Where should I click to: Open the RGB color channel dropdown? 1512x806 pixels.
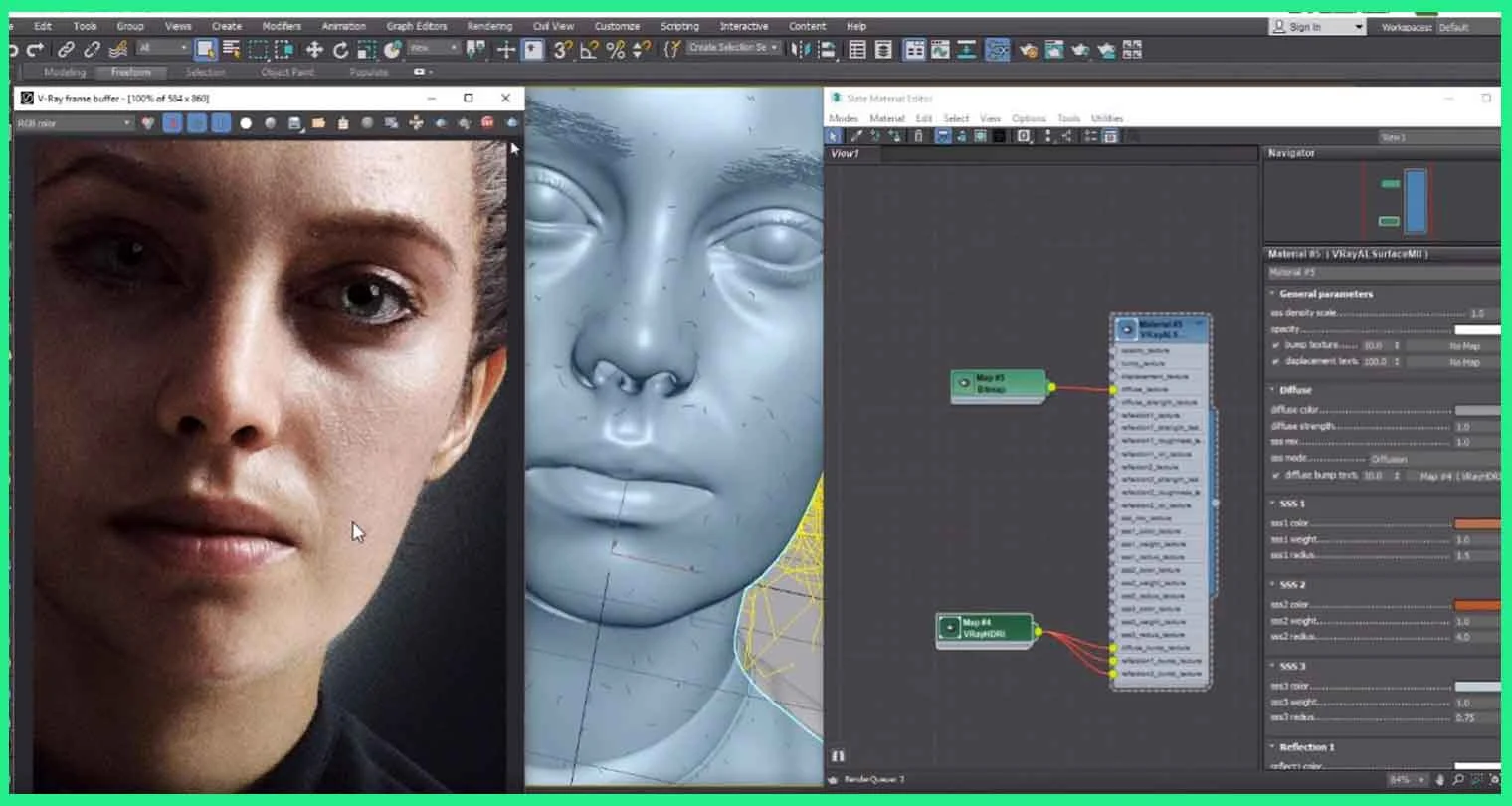click(74, 123)
